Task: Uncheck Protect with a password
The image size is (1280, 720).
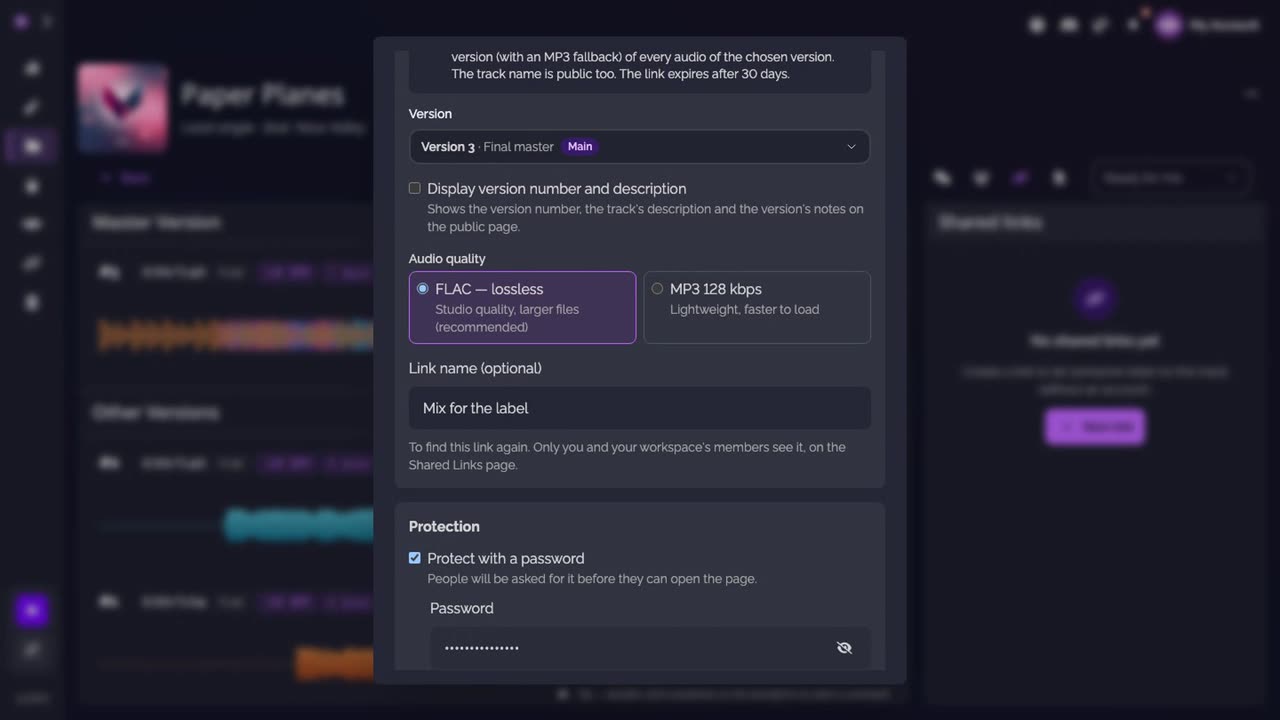Action: click(415, 558)
